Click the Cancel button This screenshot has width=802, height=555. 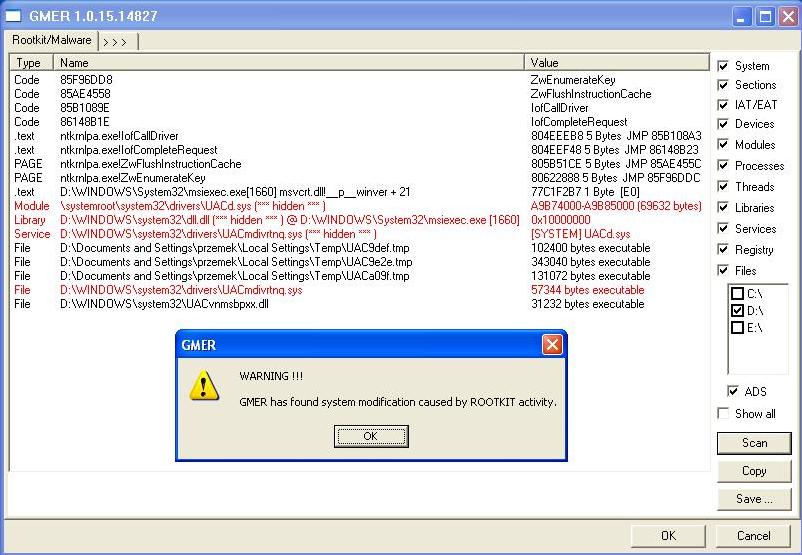coord(753,536)
